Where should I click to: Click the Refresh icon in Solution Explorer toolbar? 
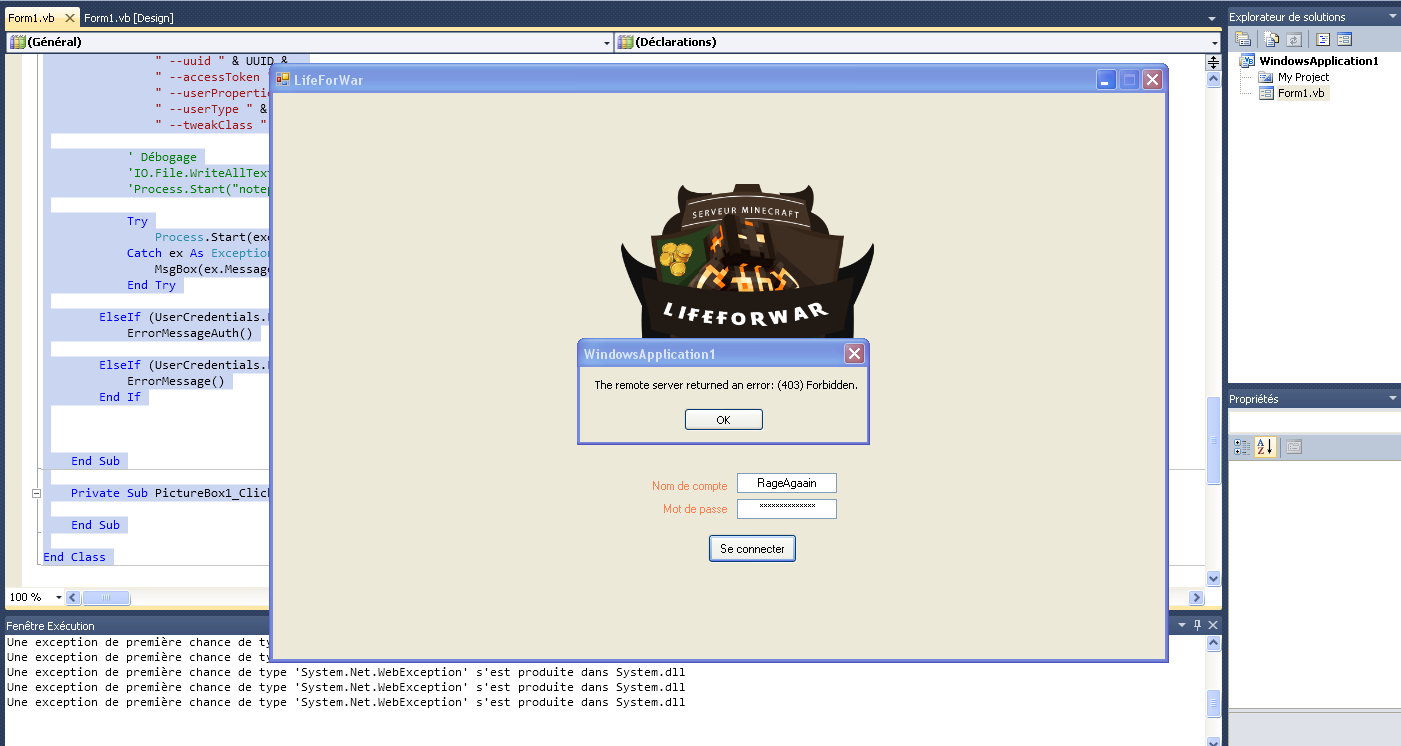[x=1294, y=39]
